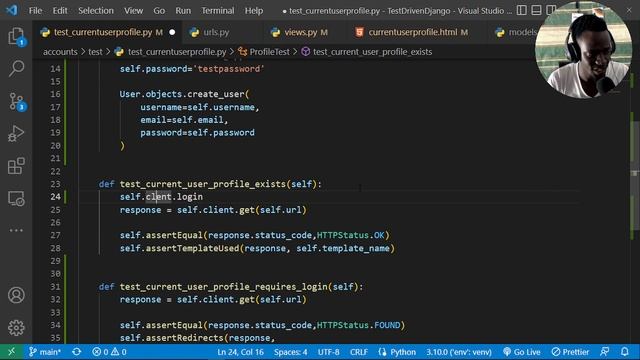
Task: Select Python interpreter 3.10.0 venv
Action: (x=459, y=352)
